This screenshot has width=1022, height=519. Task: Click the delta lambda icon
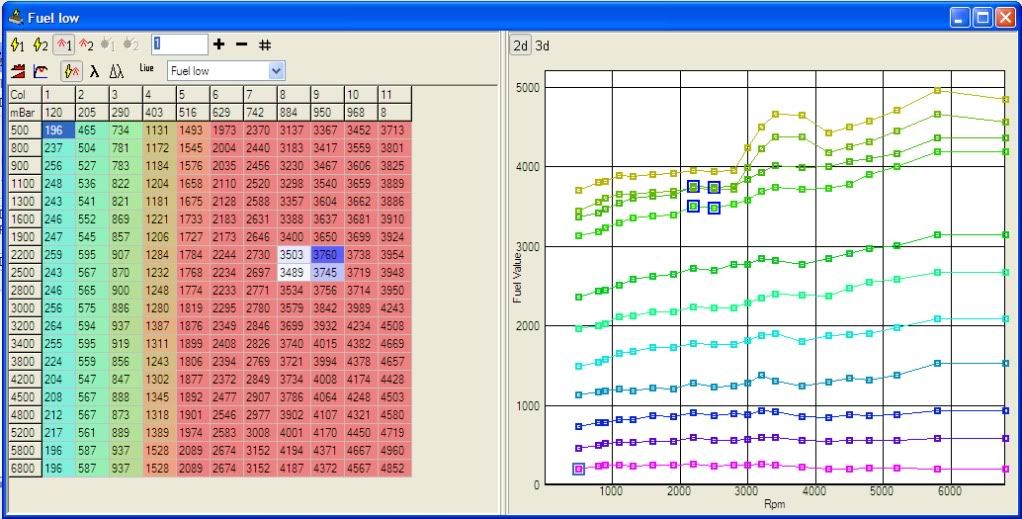point(116,72)
